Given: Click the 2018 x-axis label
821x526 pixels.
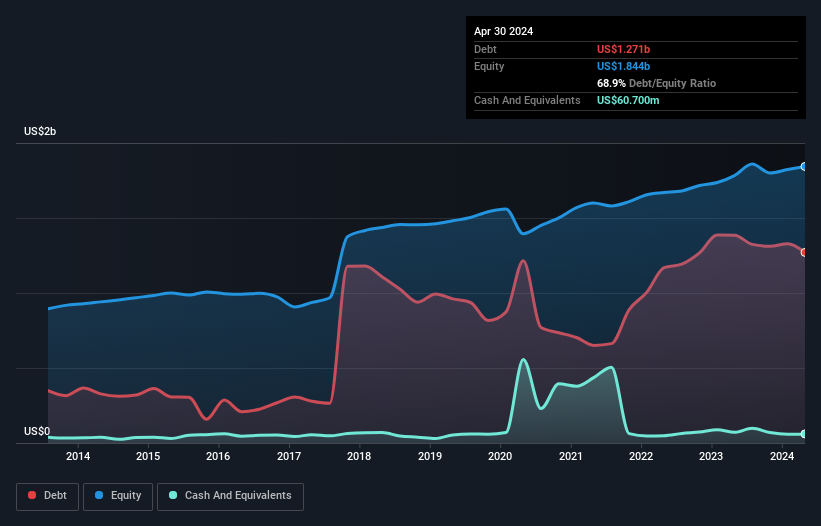Looking at the screenshot, I should (359, 456).
